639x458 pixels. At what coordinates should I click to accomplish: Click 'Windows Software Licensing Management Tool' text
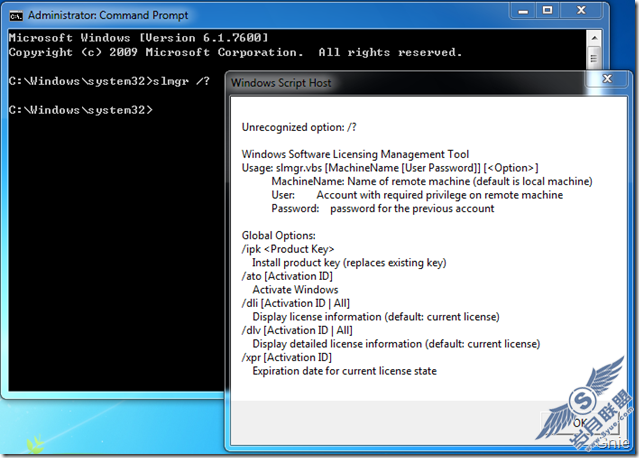click(355, 154)
